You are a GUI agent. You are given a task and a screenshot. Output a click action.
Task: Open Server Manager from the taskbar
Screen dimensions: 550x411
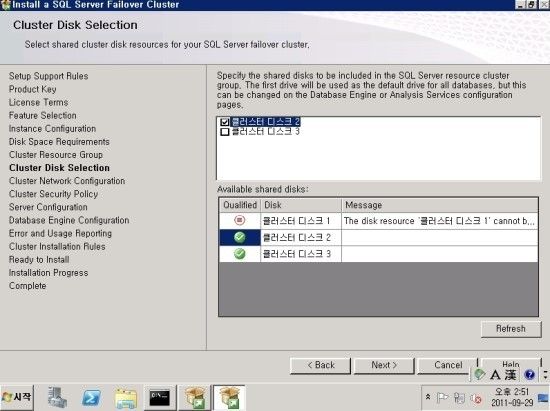57,398
